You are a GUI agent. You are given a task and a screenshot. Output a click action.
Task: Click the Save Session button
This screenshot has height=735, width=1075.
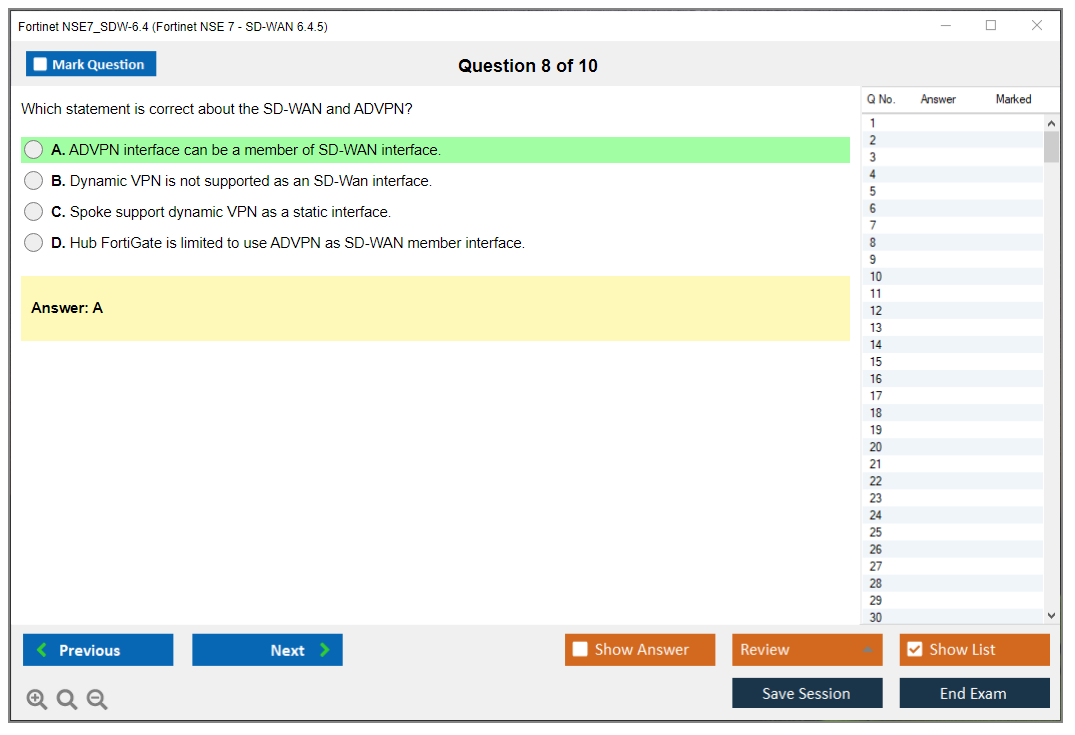807,693
